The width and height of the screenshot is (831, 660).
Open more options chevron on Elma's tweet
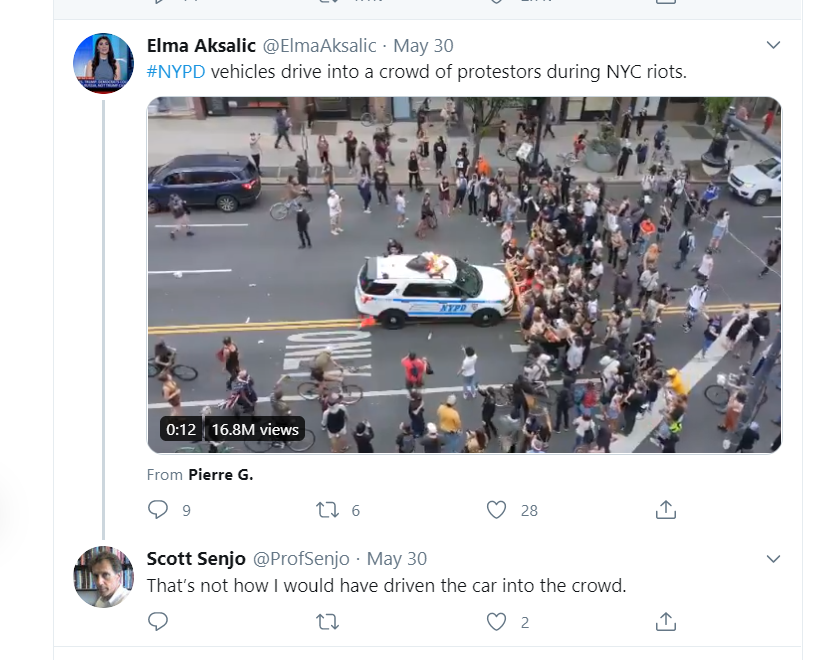coord(773,45)
